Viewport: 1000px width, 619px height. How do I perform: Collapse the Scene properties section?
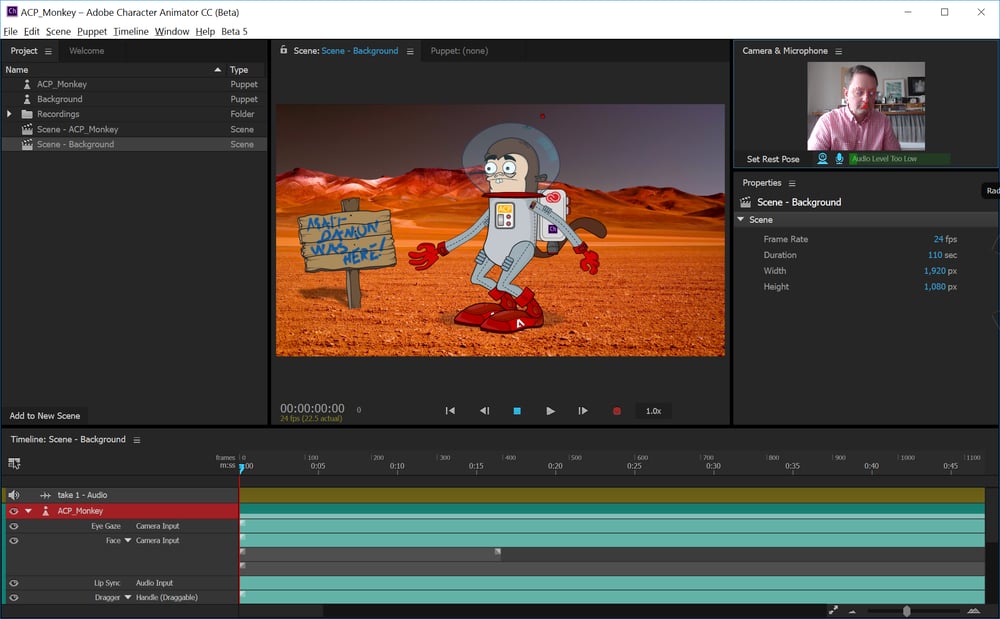(x=741, y=219)
